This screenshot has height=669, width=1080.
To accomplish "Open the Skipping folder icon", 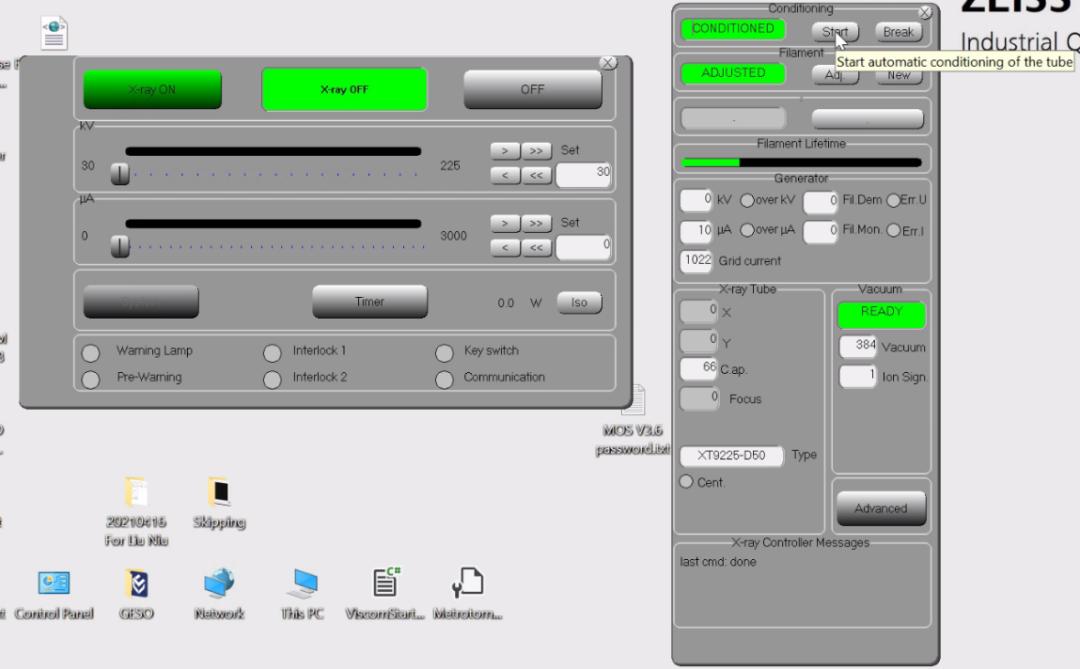I will 218,492.
